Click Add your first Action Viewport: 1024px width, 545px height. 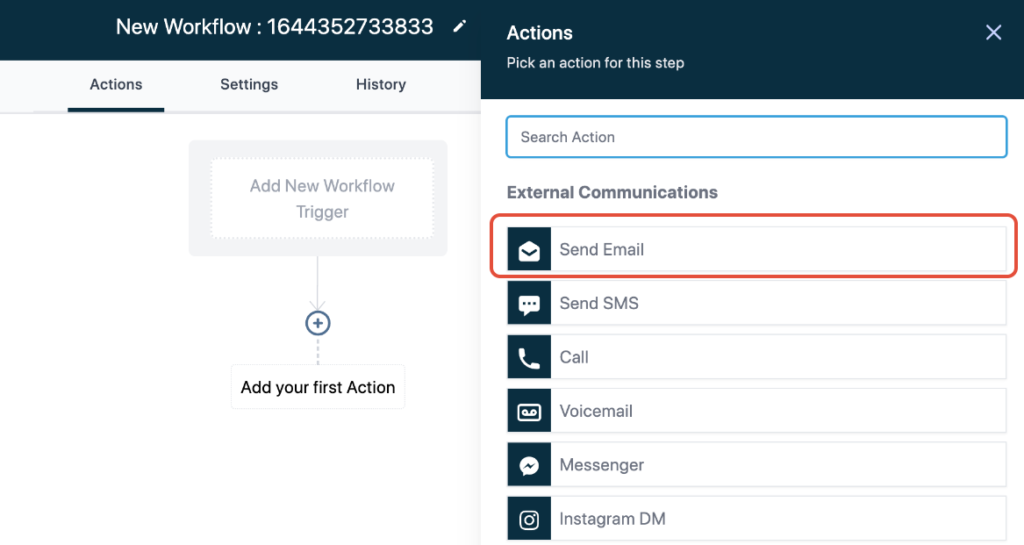[318, 387]
